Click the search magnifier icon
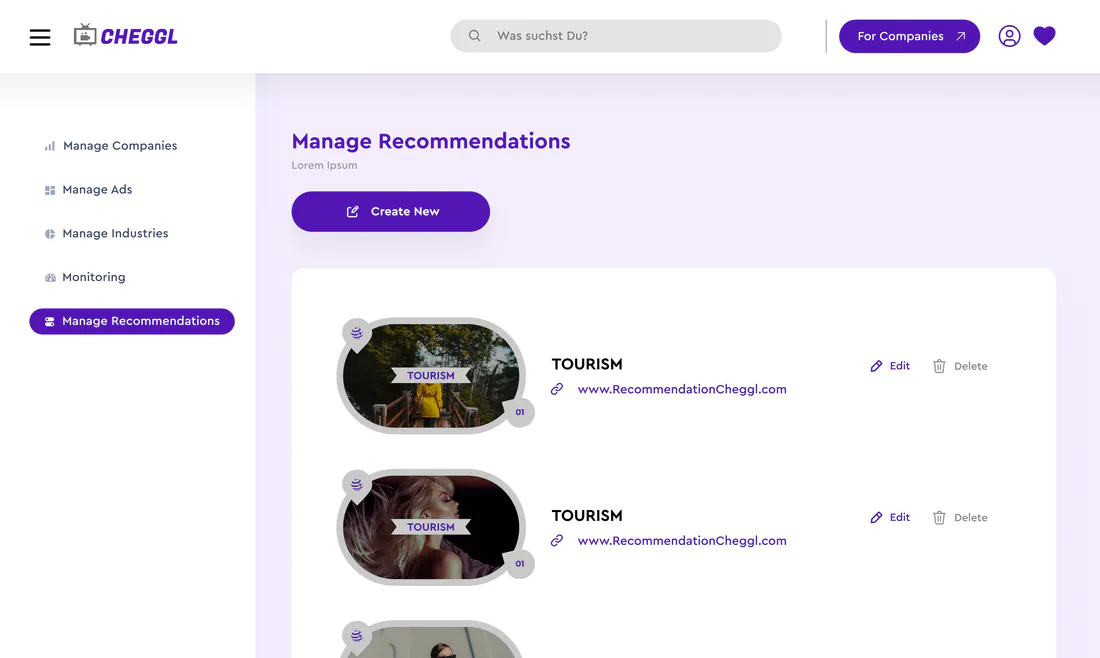Viewport: 1100px width, 658px height. [475, 36]
